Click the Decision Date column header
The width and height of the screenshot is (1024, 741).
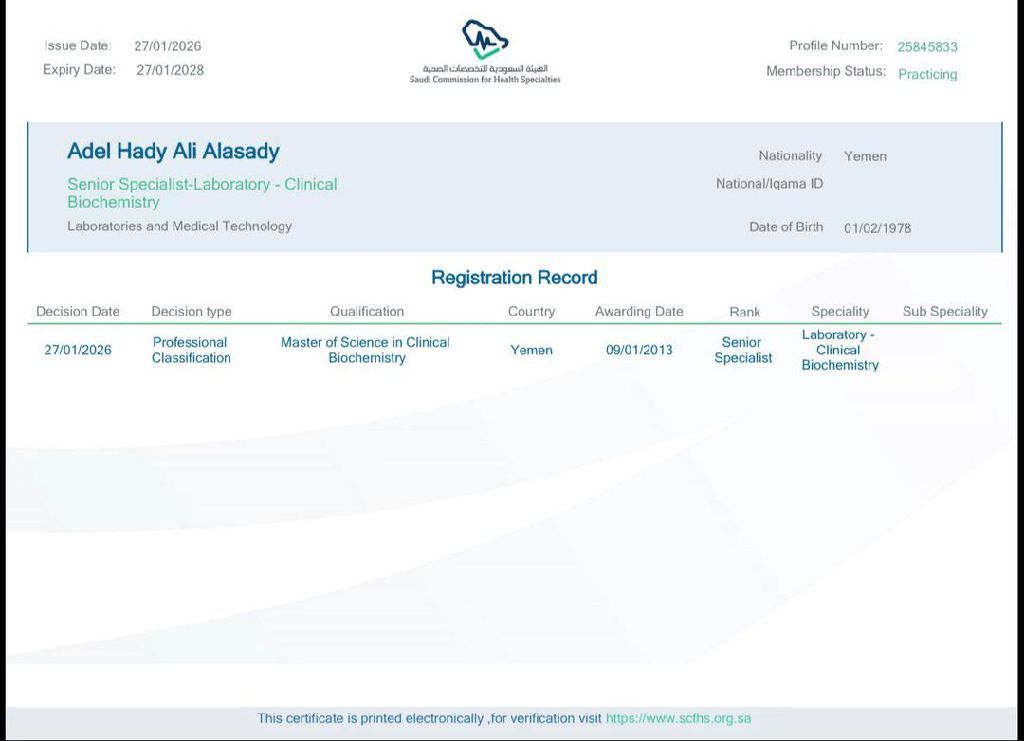[x=78, y=311]
